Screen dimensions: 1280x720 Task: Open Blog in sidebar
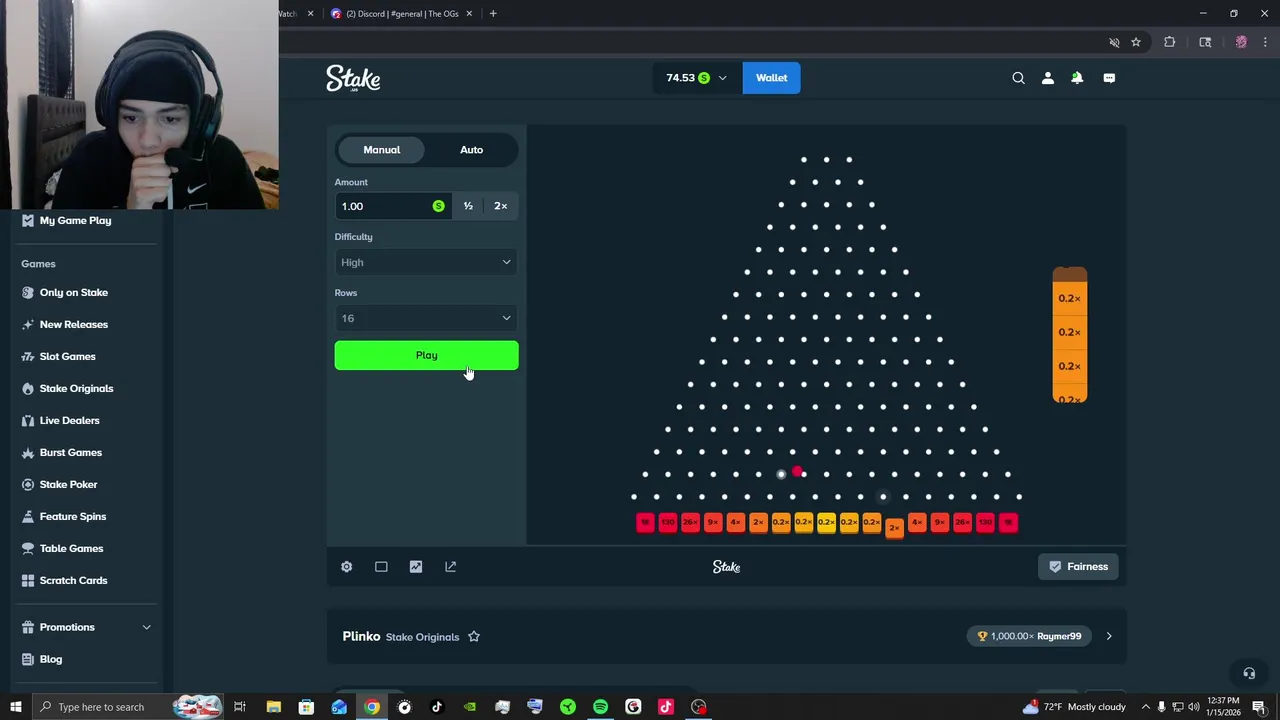[x=50, y=659]
